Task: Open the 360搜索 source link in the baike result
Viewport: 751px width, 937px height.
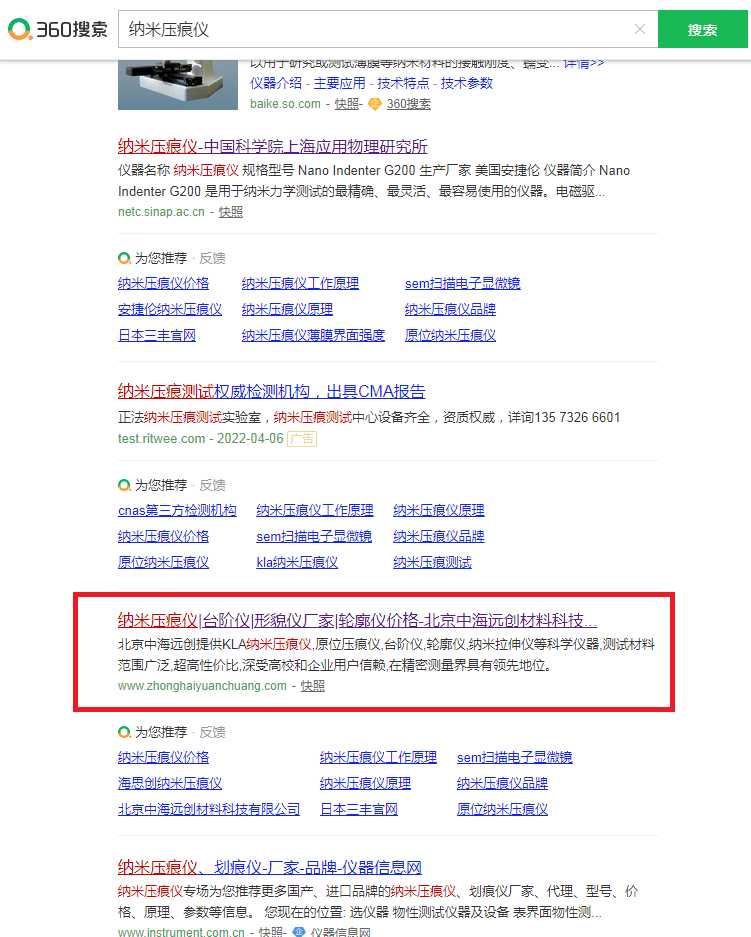Action: 409,104
